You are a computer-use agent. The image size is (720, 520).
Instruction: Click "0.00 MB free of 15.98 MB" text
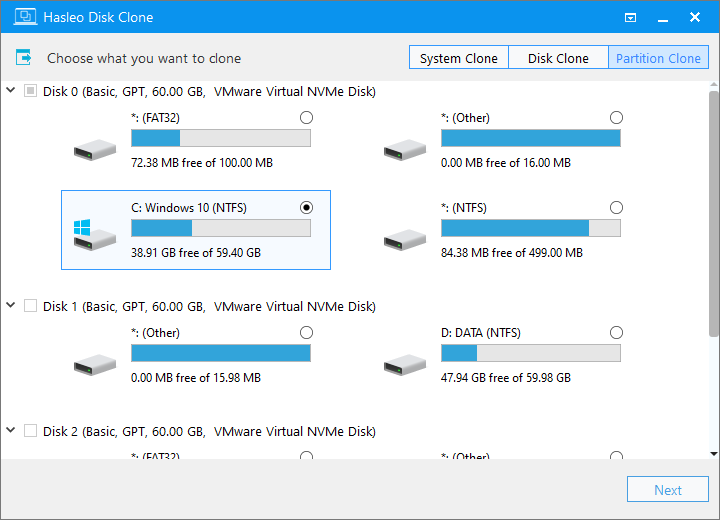point(196,378)
